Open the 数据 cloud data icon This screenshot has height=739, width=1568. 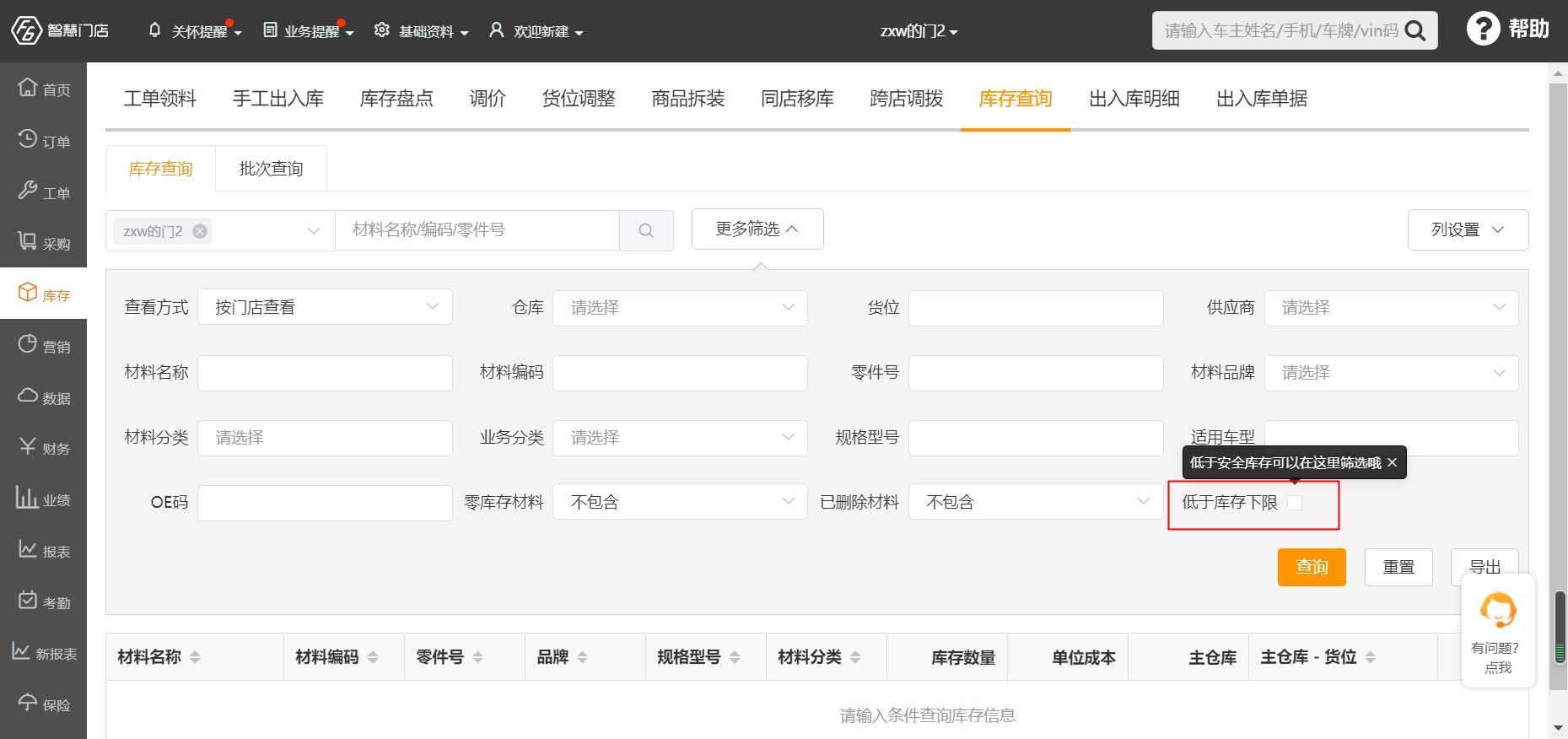click(28, 395)
